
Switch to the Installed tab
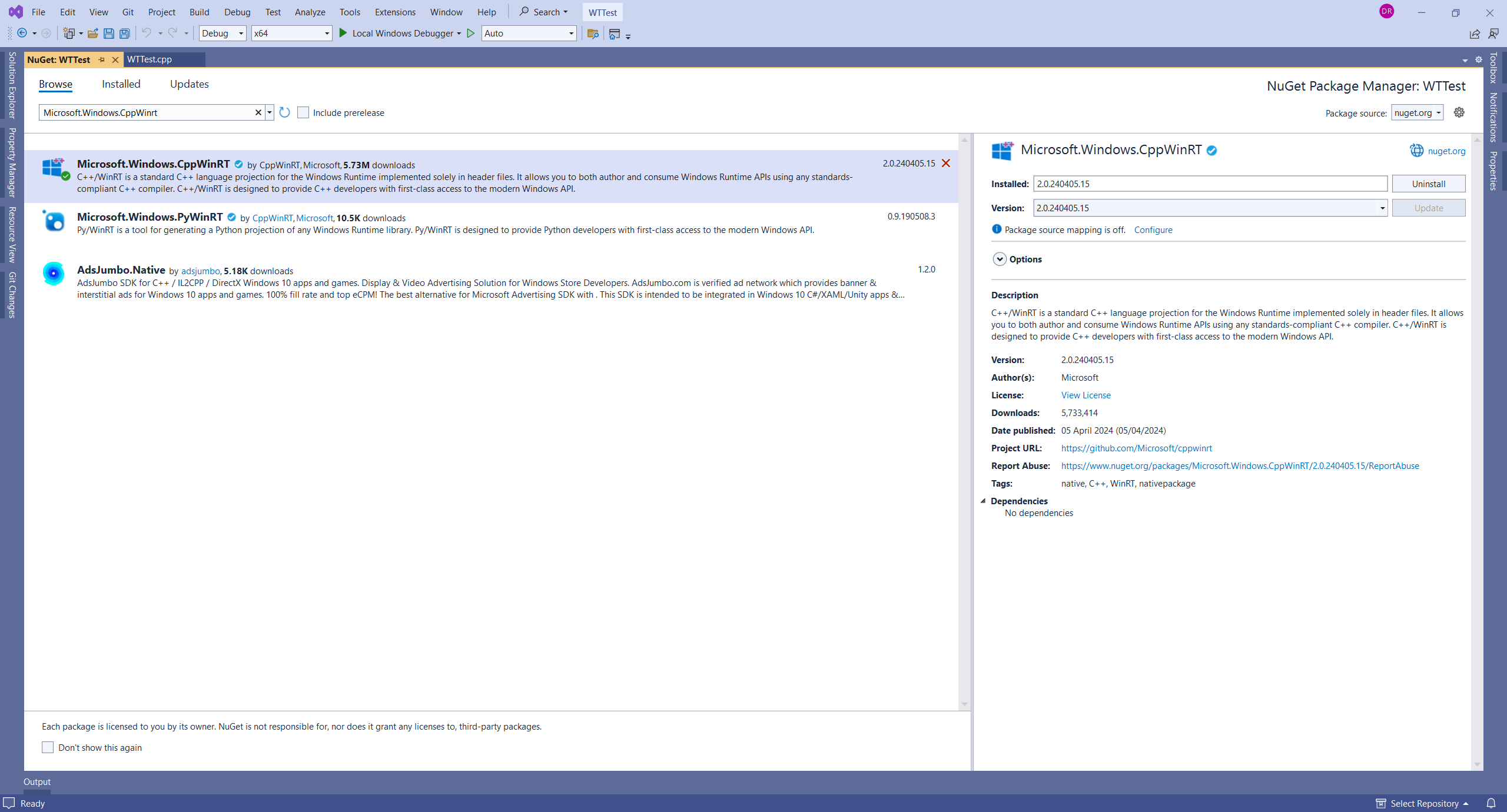[x=121, y=84]
